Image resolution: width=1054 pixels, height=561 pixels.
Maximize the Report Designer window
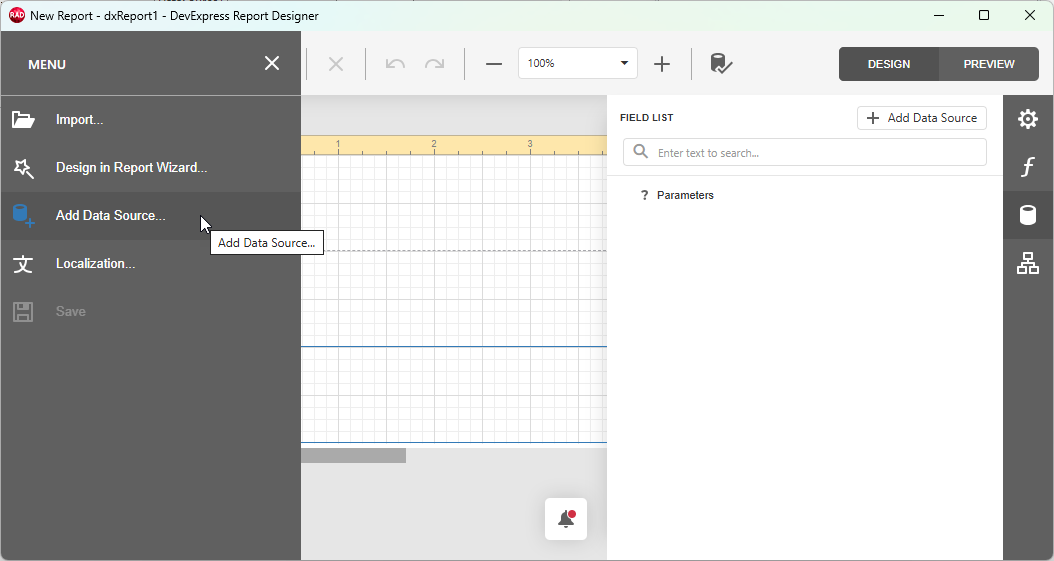[x=983, y=15]
